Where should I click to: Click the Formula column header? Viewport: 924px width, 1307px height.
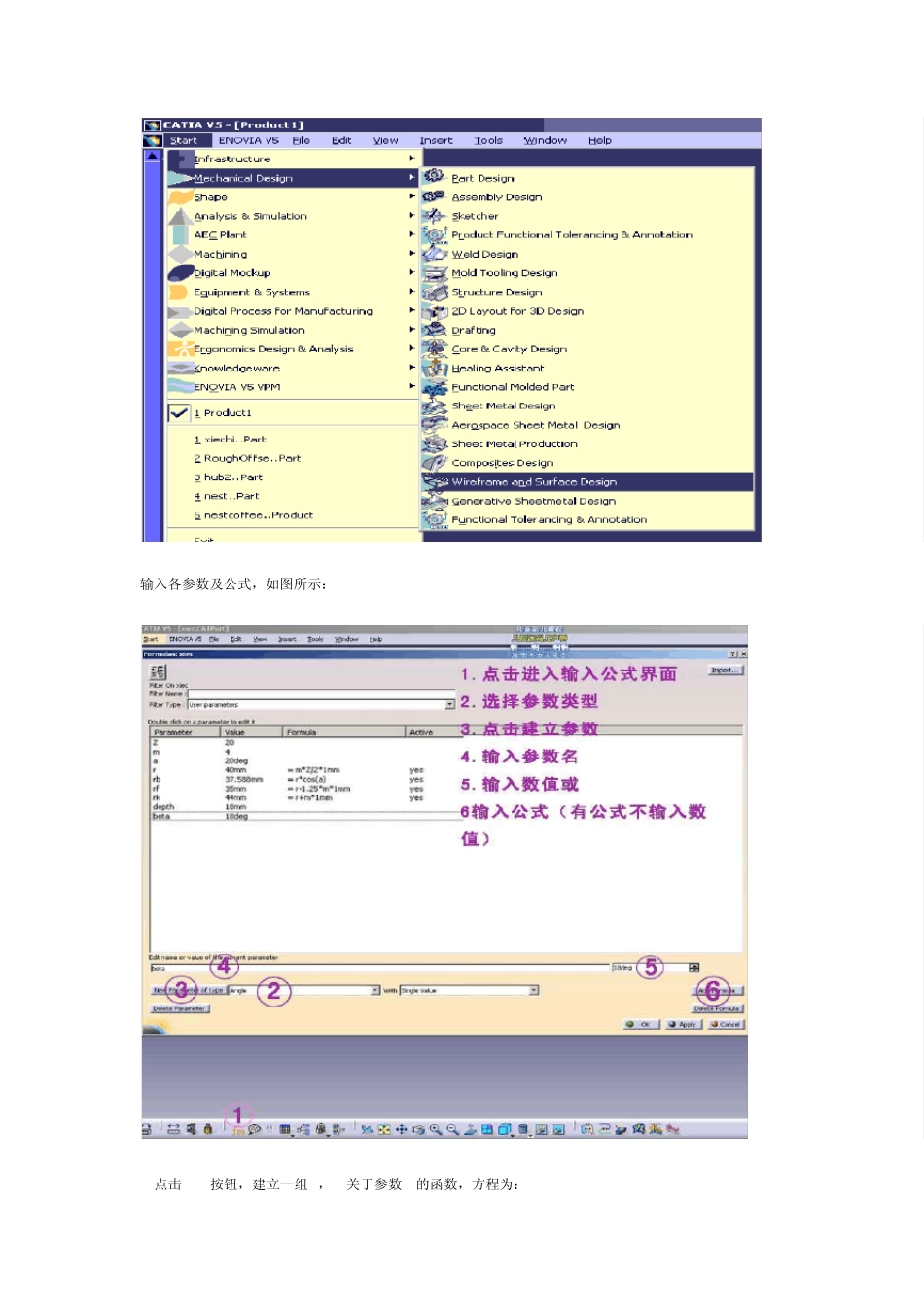click(344, 731)
